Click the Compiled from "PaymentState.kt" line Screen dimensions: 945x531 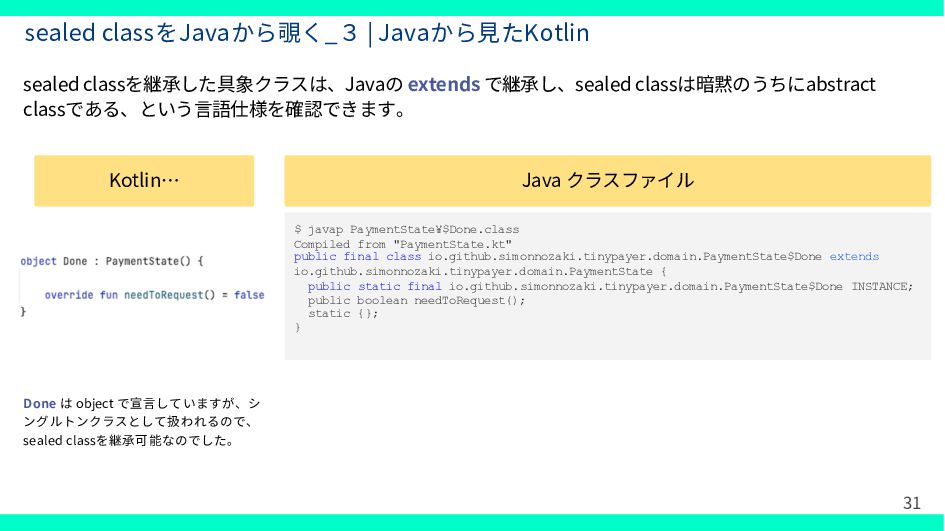tap(403, 244)
